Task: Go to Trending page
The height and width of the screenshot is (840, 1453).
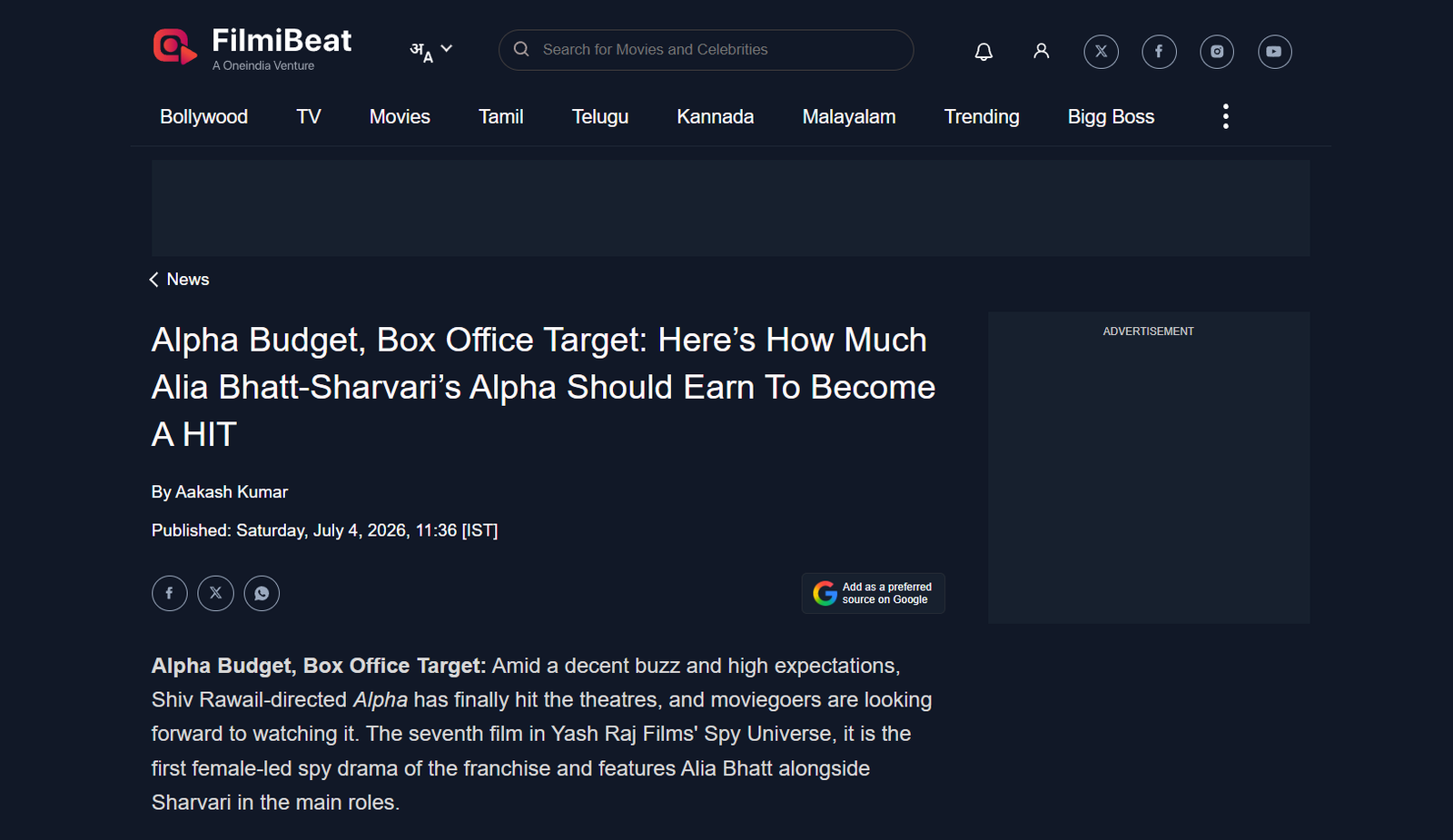Action: (x=982, y=116)
